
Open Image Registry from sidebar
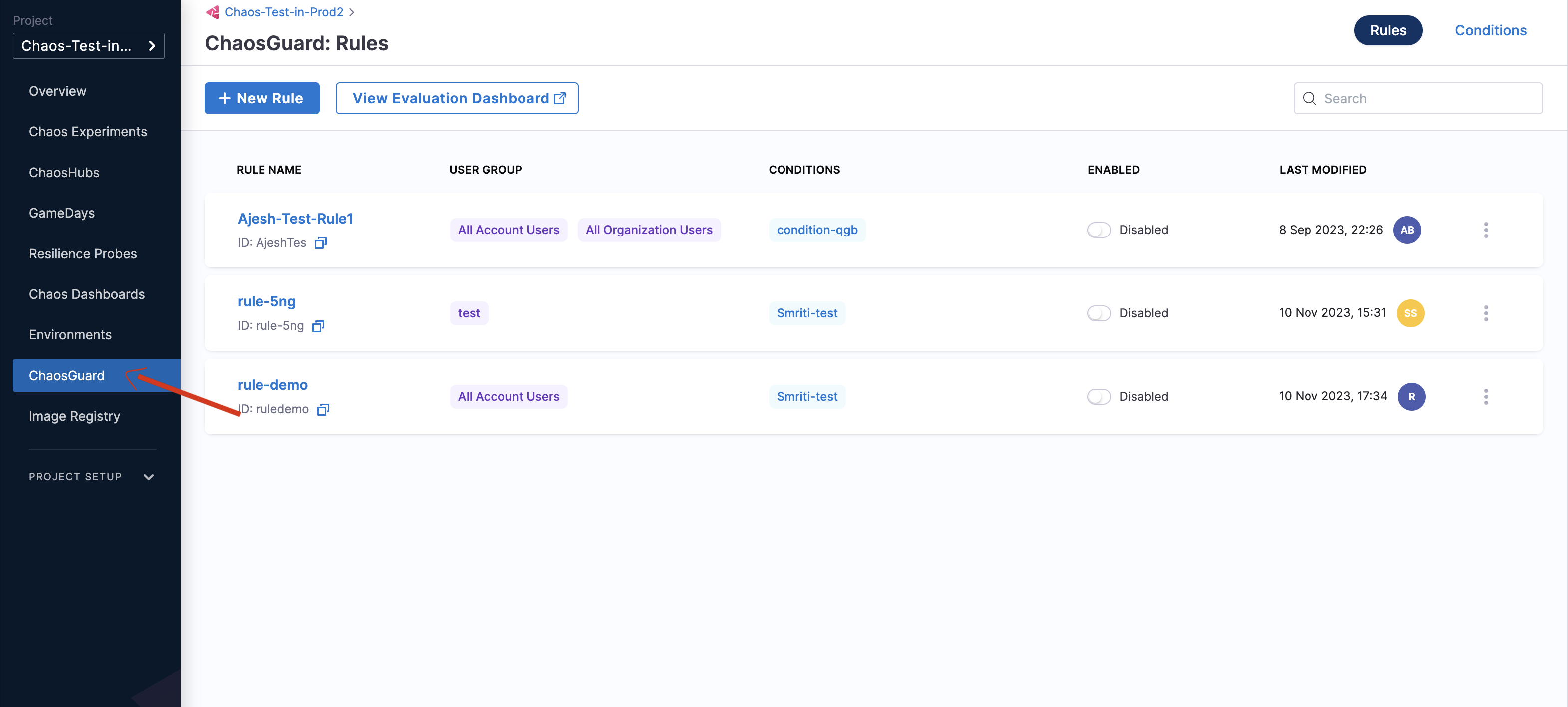[74, 416]
